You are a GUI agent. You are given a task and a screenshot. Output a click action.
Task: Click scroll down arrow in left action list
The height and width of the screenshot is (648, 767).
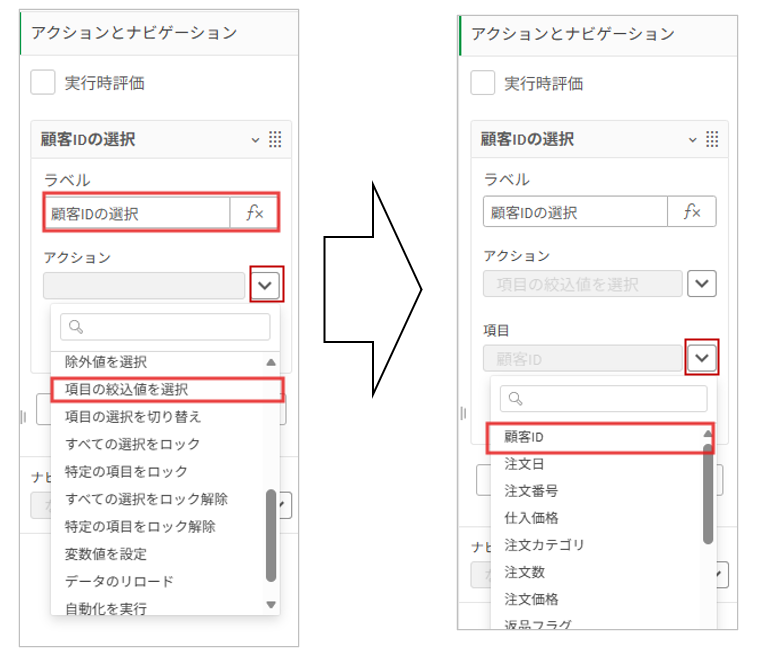coord(270,605)
